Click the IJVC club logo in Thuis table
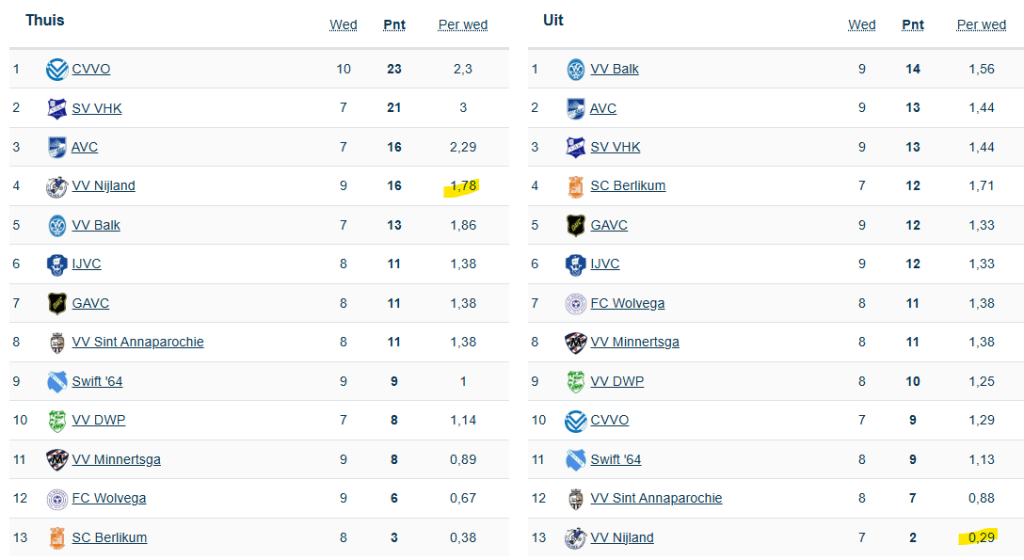 [x=57, y=265]
